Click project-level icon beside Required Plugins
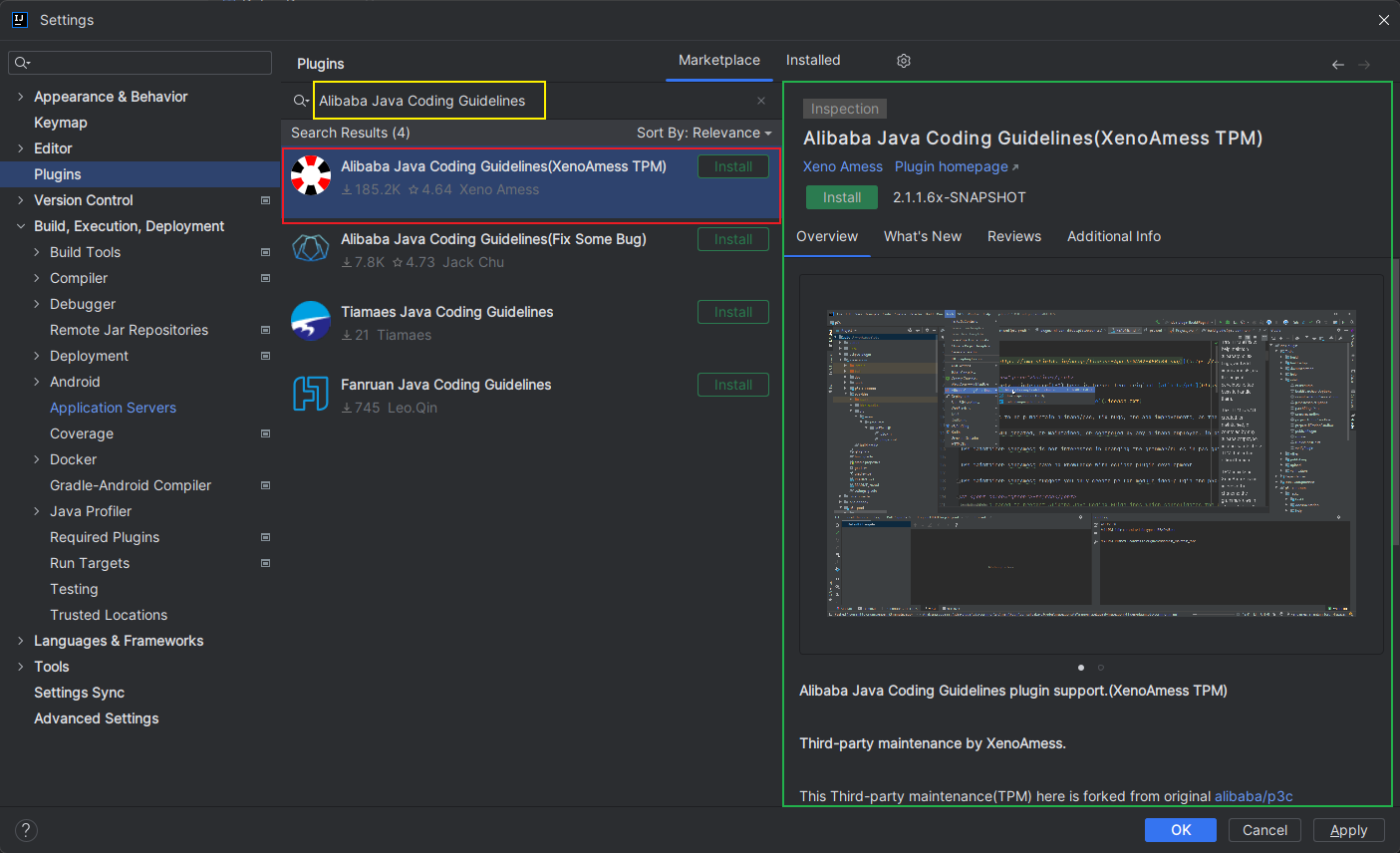The height and width of the screenshot is (853, 1400). 265,537
